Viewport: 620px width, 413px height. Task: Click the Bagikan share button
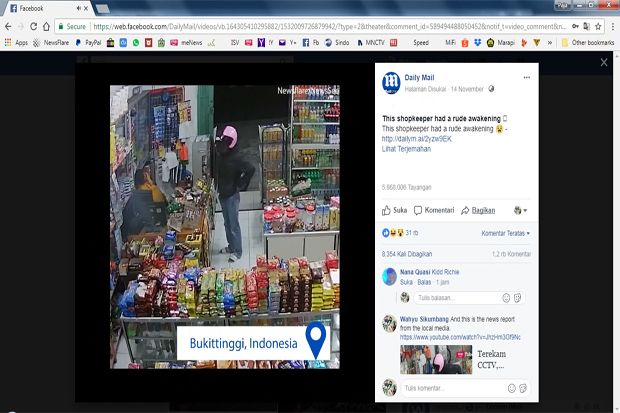pos(478,210)
